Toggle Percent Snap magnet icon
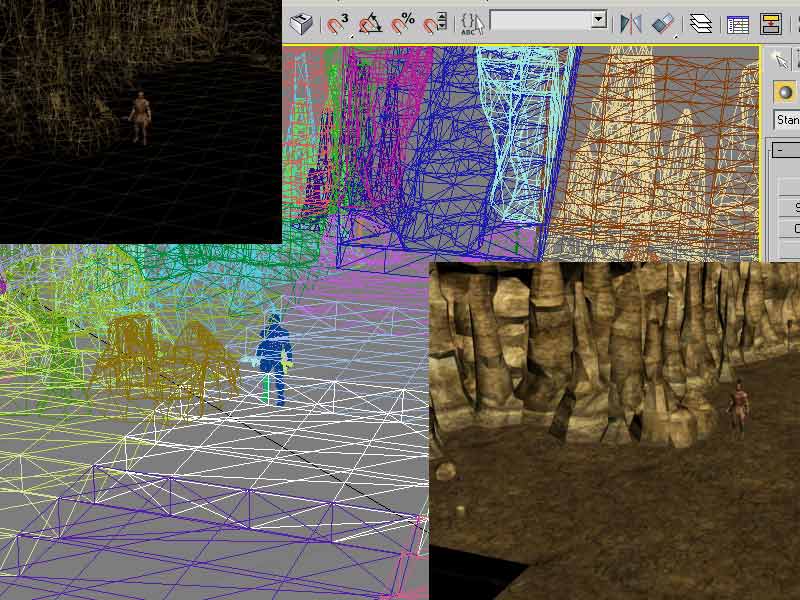 (403, 23)
